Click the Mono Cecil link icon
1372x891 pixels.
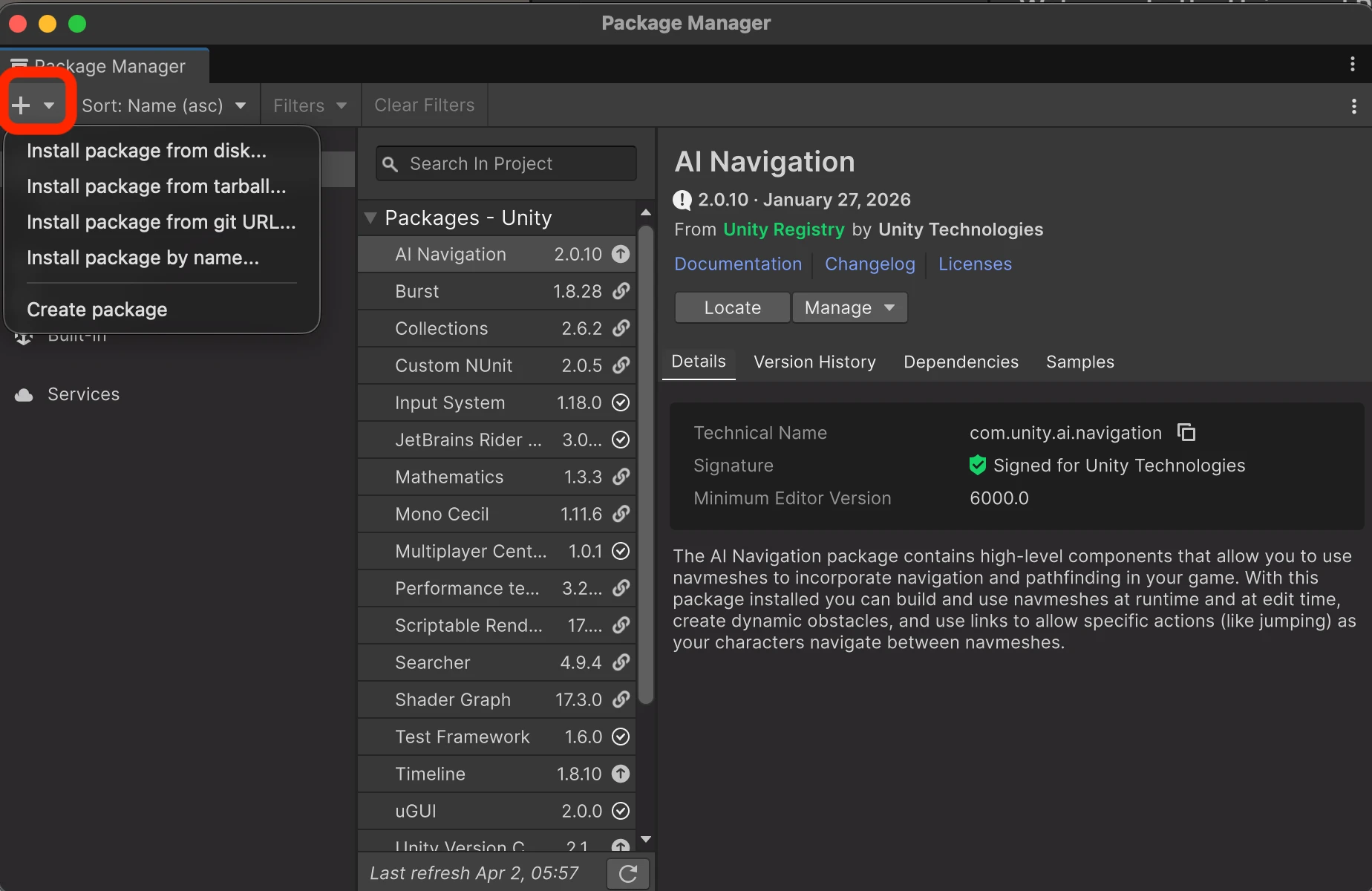(621, 514)
